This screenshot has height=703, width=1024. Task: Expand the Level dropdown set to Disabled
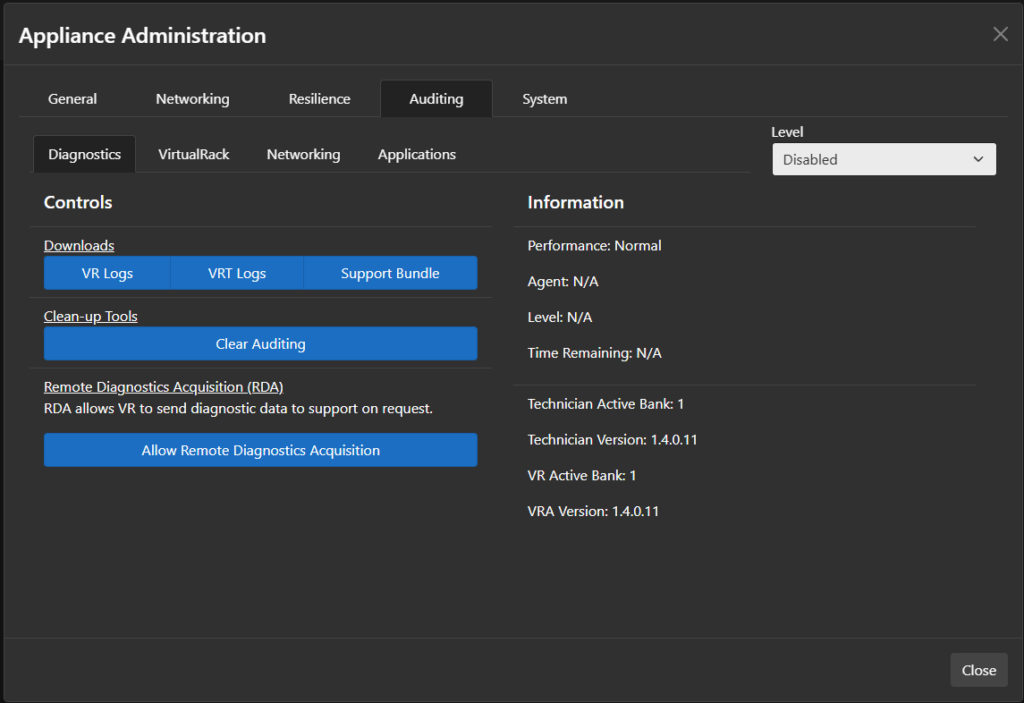(x=883, y=159)
